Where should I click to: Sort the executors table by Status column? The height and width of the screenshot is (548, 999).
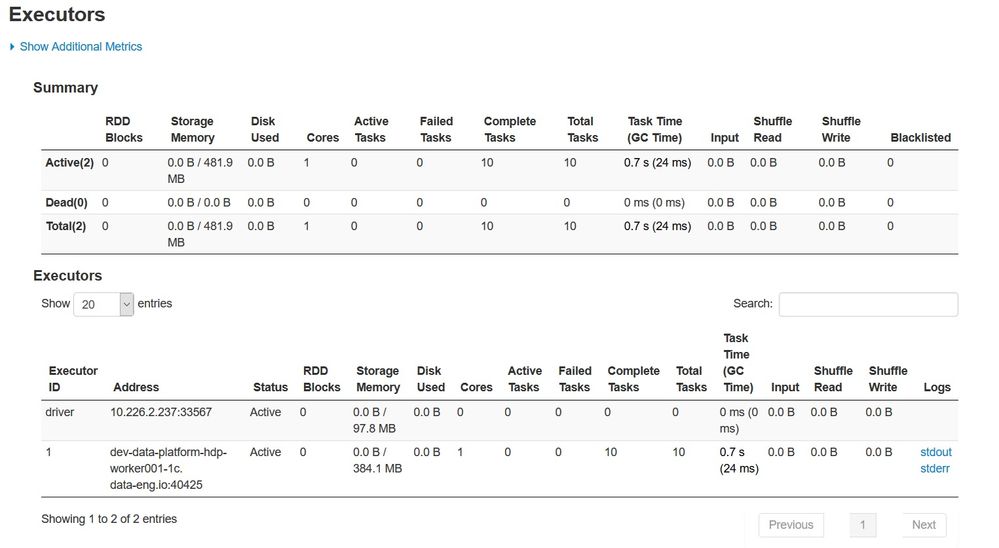click(270, 387)
